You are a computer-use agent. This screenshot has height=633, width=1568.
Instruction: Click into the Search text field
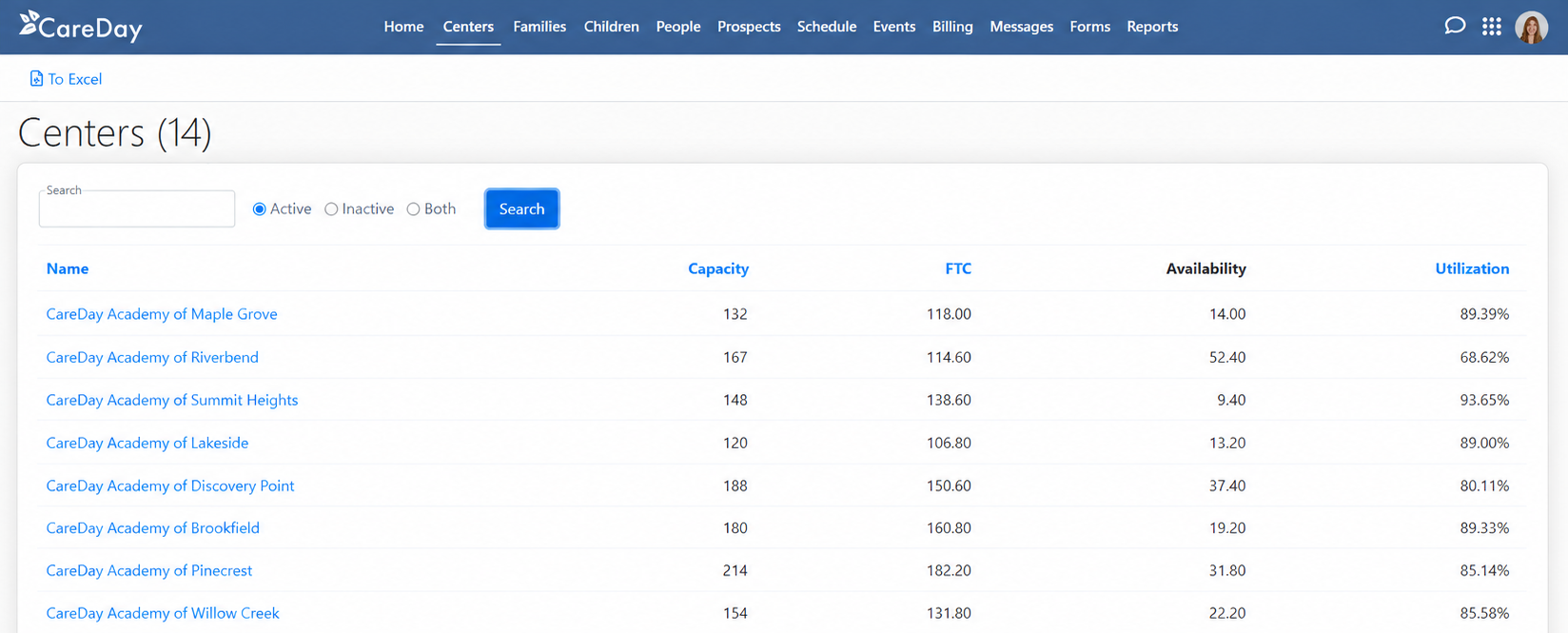(x=137, y=209)
